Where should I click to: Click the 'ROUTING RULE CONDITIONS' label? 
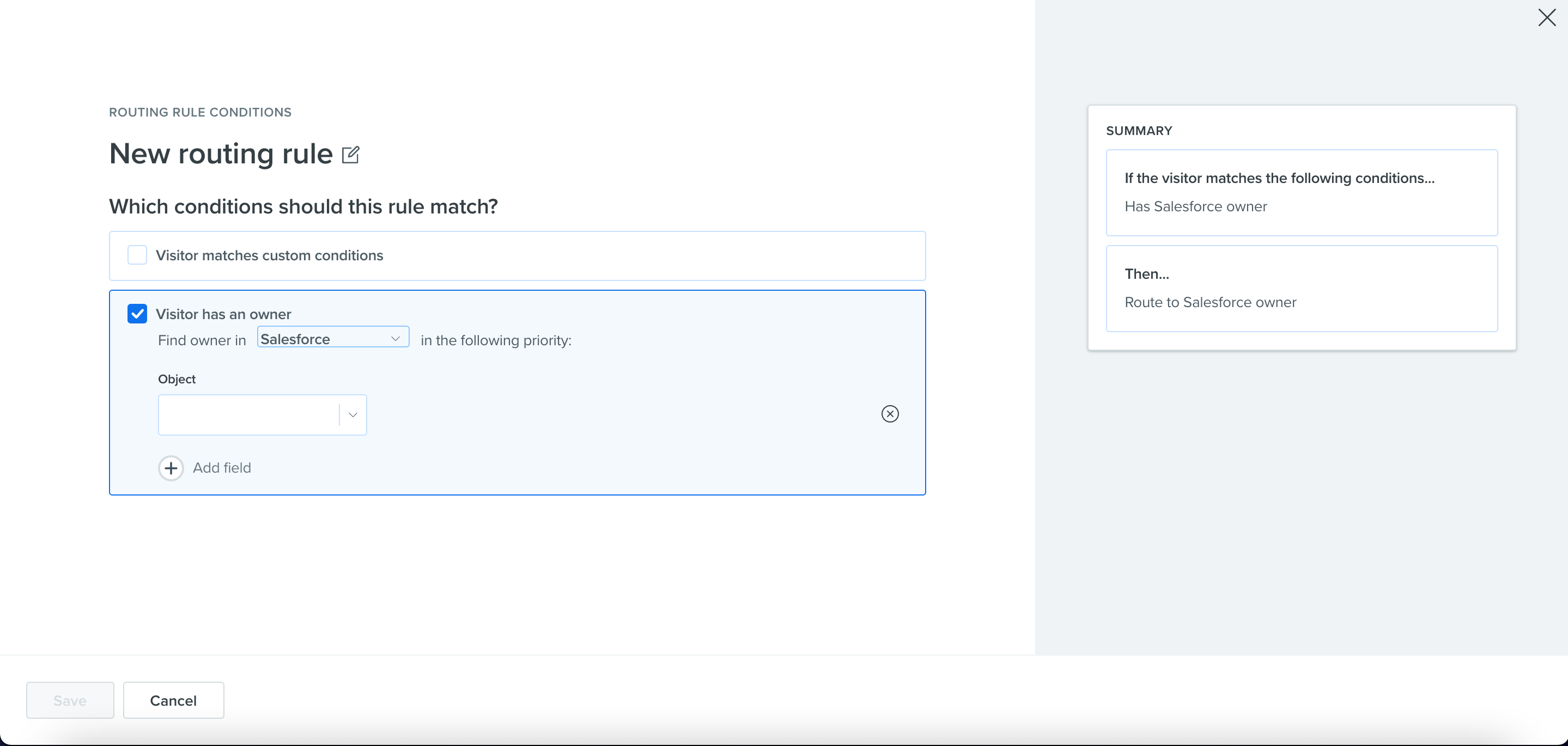(200, 112)
